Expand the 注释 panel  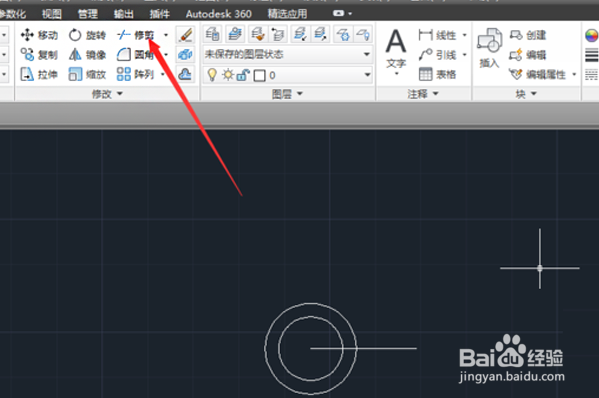point(423,94)
